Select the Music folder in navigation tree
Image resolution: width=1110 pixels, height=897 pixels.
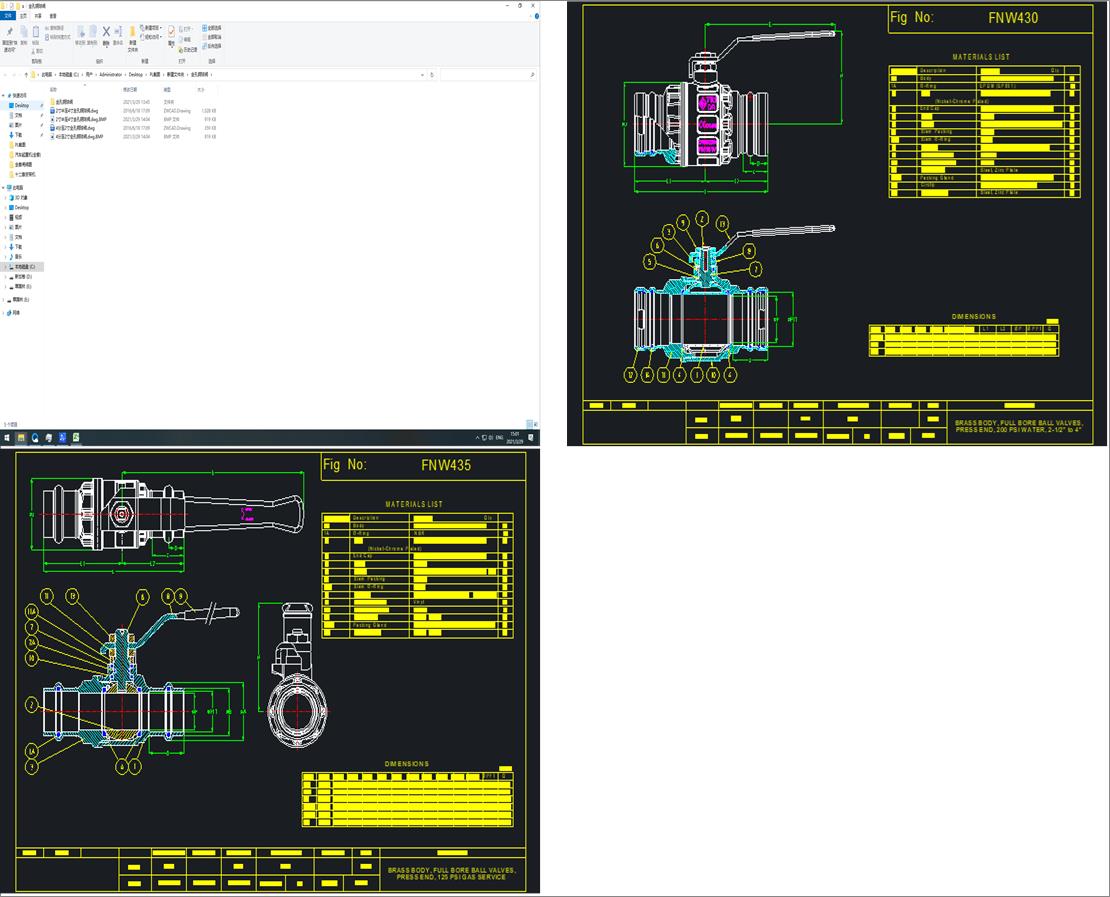(18, 256)
